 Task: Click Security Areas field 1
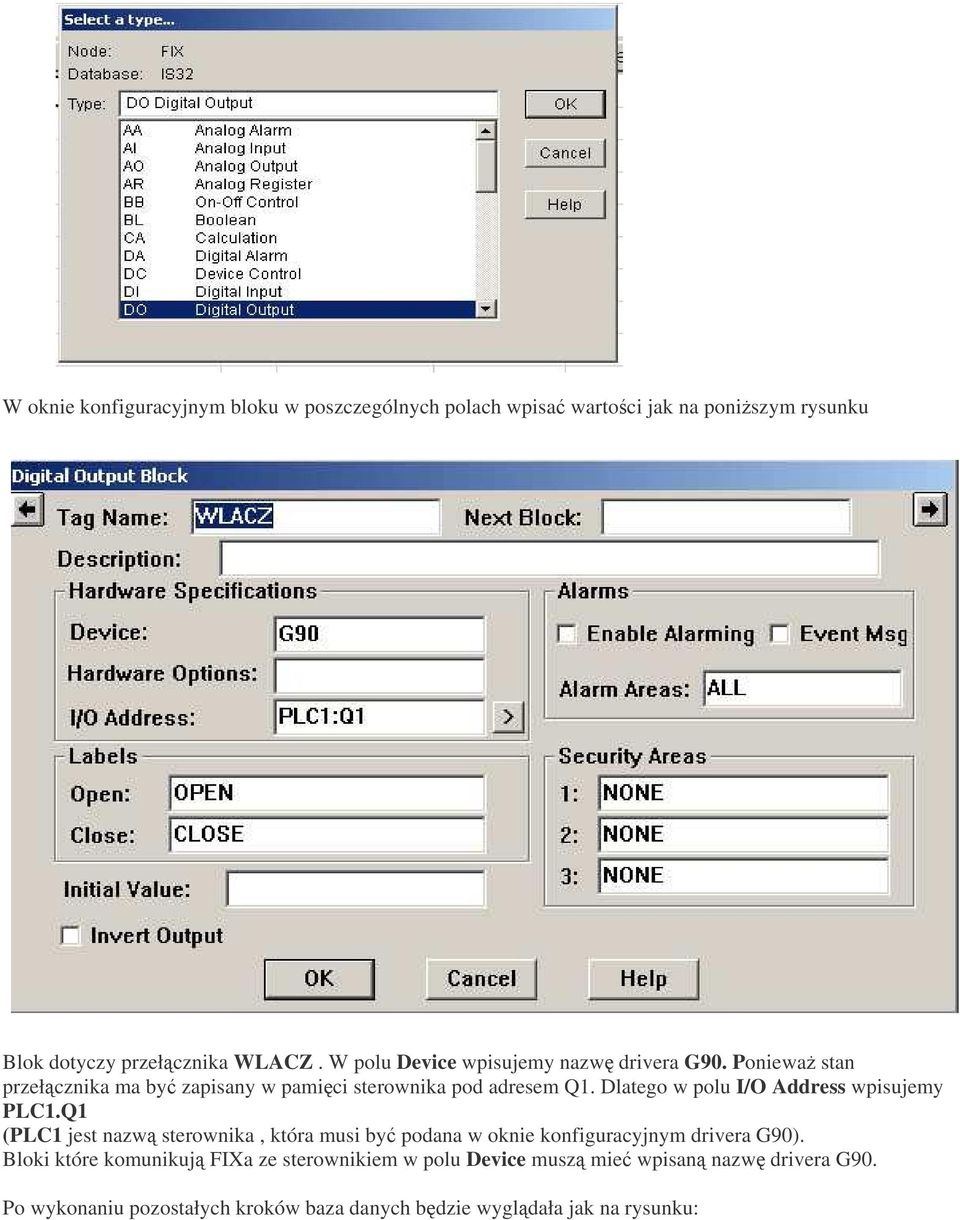(x=743, y=793)
